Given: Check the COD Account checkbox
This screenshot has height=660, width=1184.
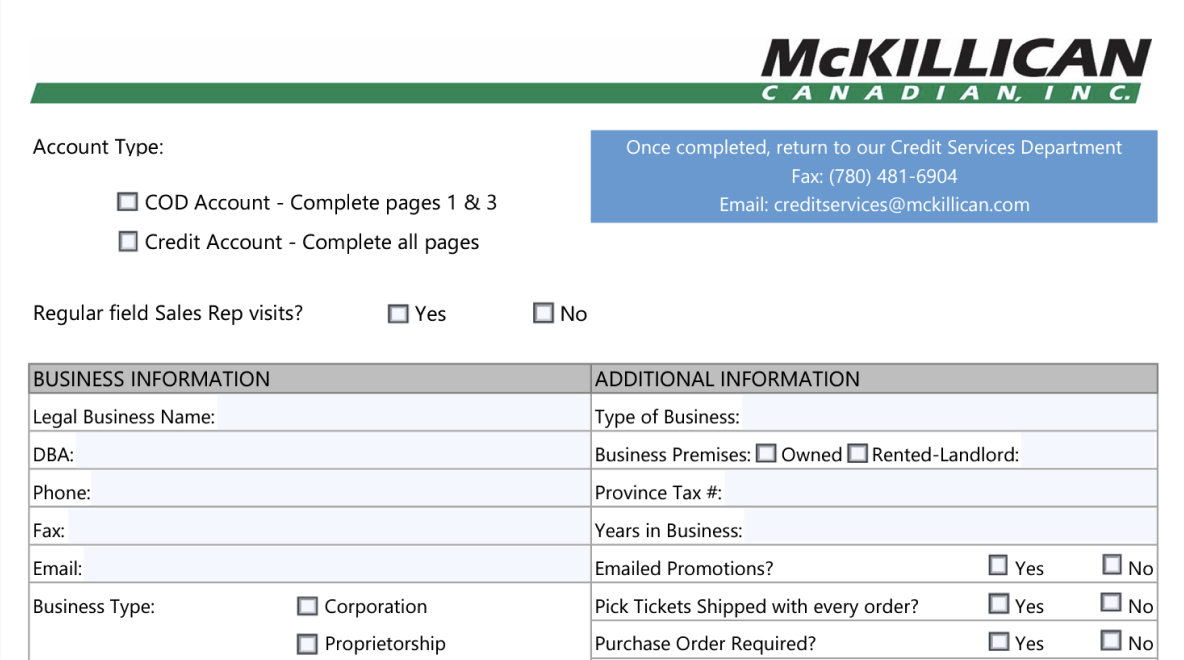Looking at the screenshot, I should (127, 202).
